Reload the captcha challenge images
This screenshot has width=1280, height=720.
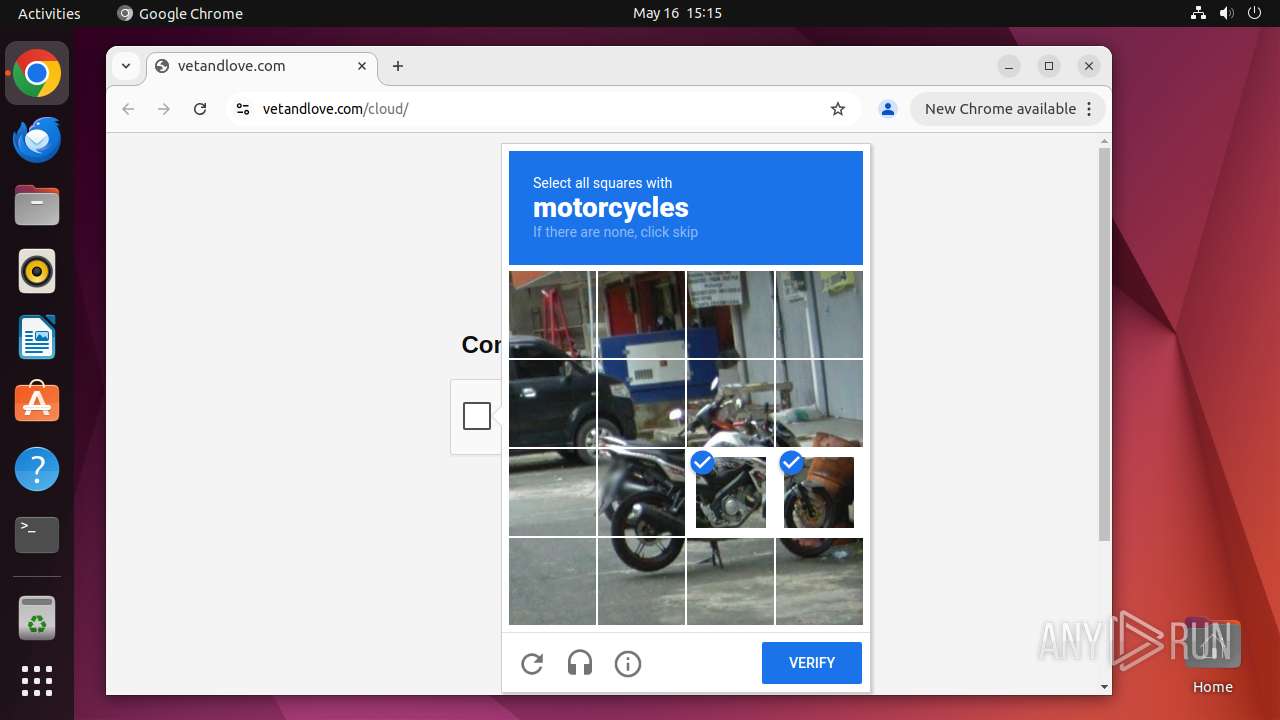point(532,663)
